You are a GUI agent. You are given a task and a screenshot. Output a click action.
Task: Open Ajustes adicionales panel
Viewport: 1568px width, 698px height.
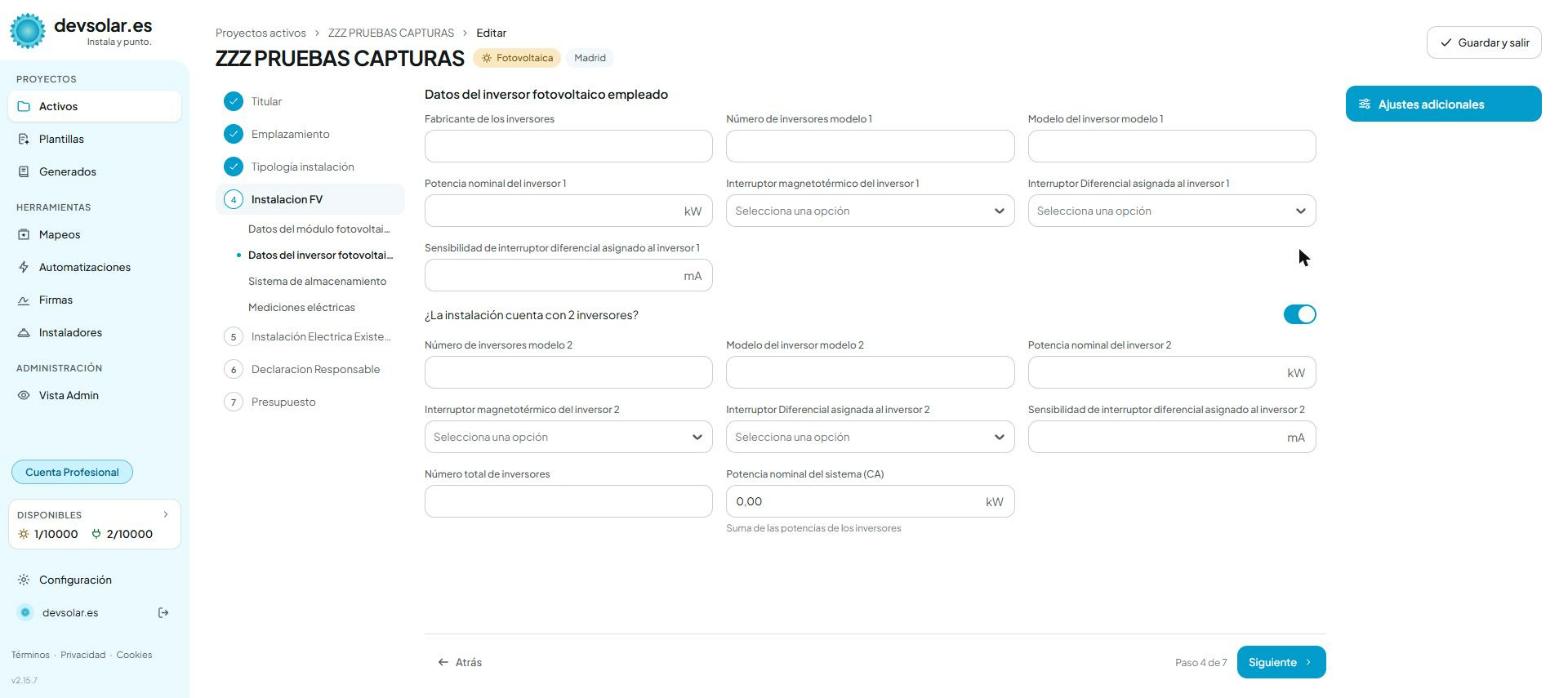click(1443, 104)
